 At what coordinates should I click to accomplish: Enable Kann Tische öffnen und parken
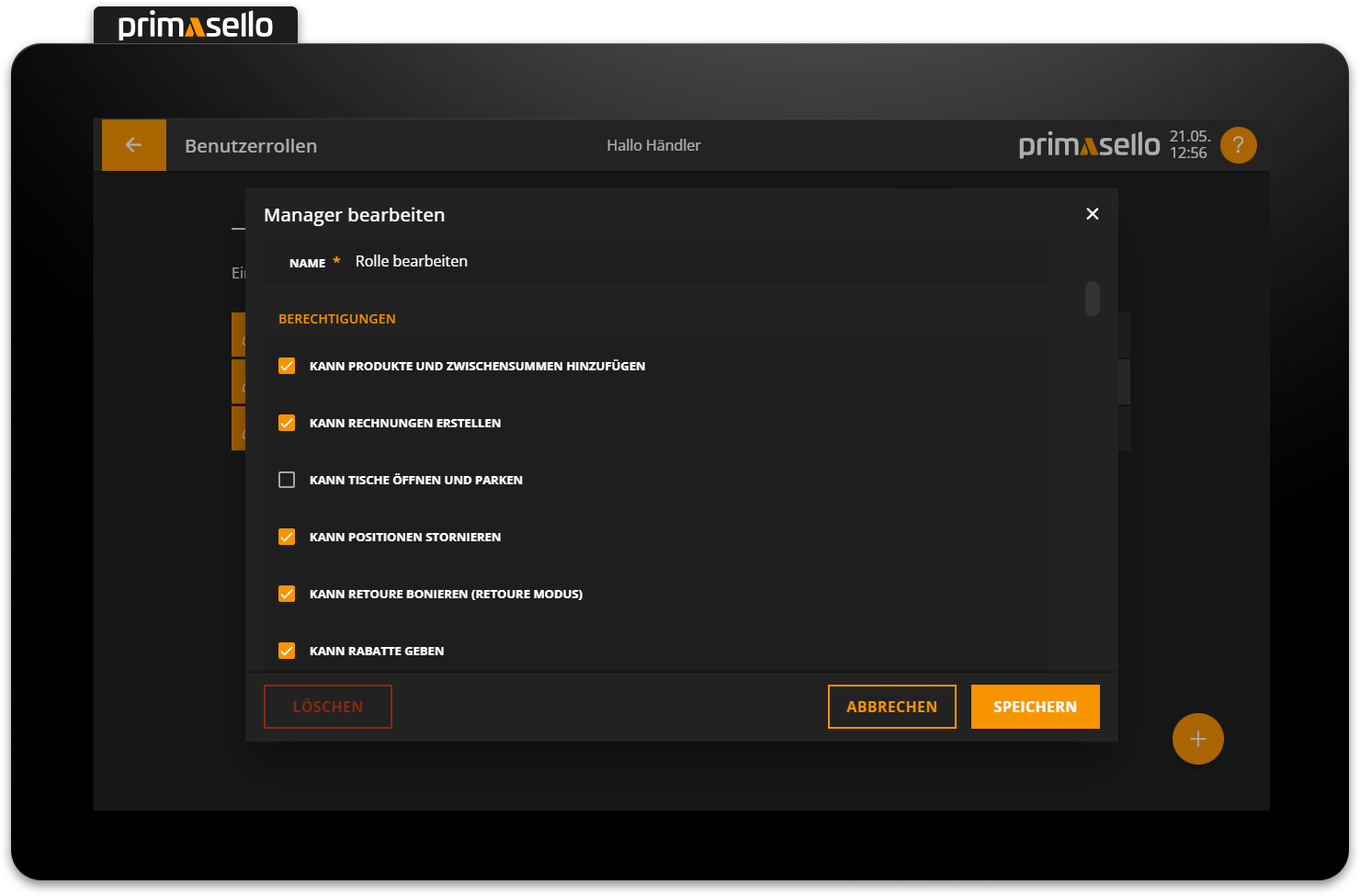pos(287,480)
